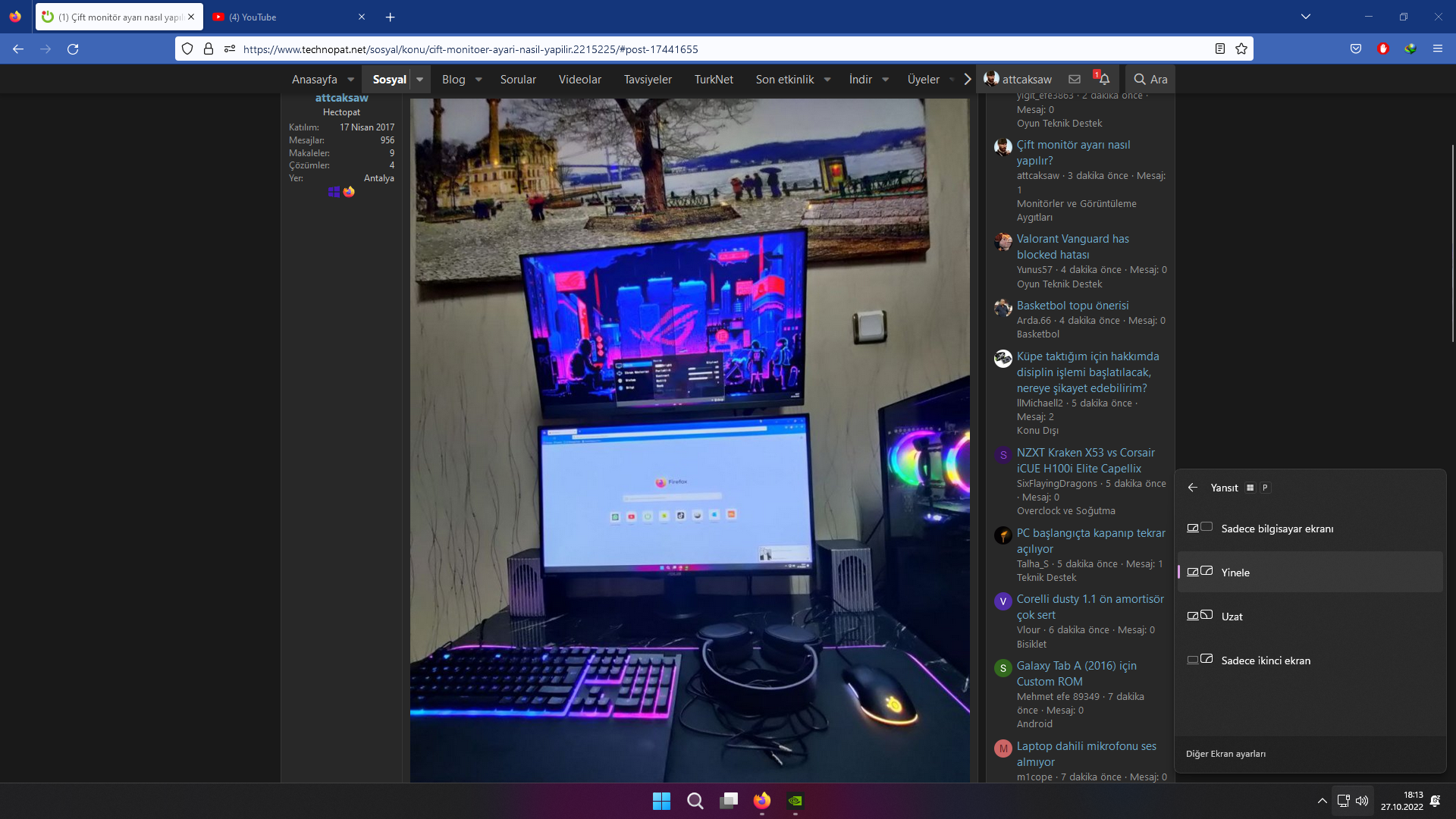The height and width of the screenshot is (819, 1456).
Task: Bookmark this page with the star icon
Action: tap(1241, 49)
